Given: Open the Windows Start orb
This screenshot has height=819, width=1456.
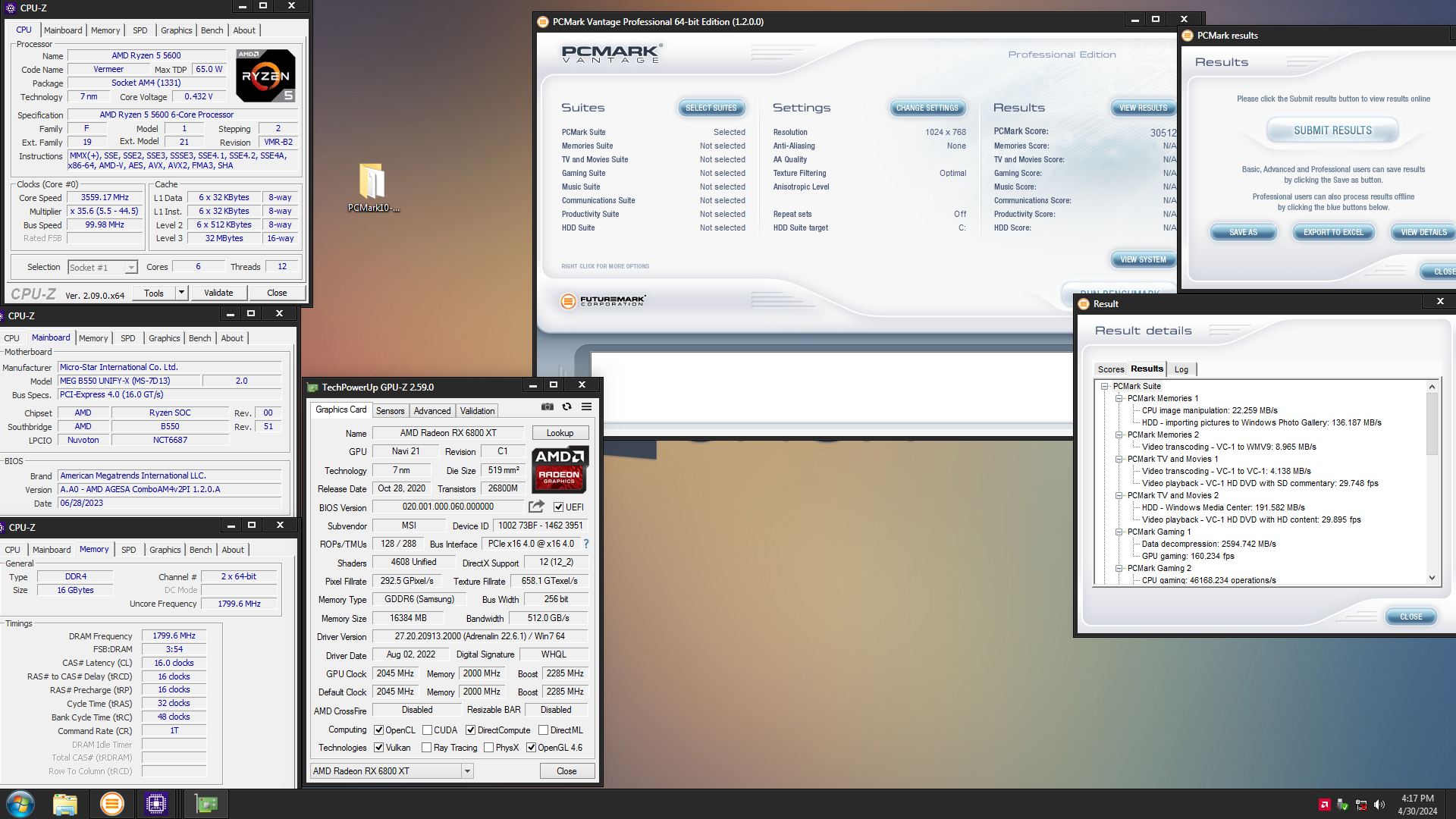Looking at the screenshot, I should 20,804.
